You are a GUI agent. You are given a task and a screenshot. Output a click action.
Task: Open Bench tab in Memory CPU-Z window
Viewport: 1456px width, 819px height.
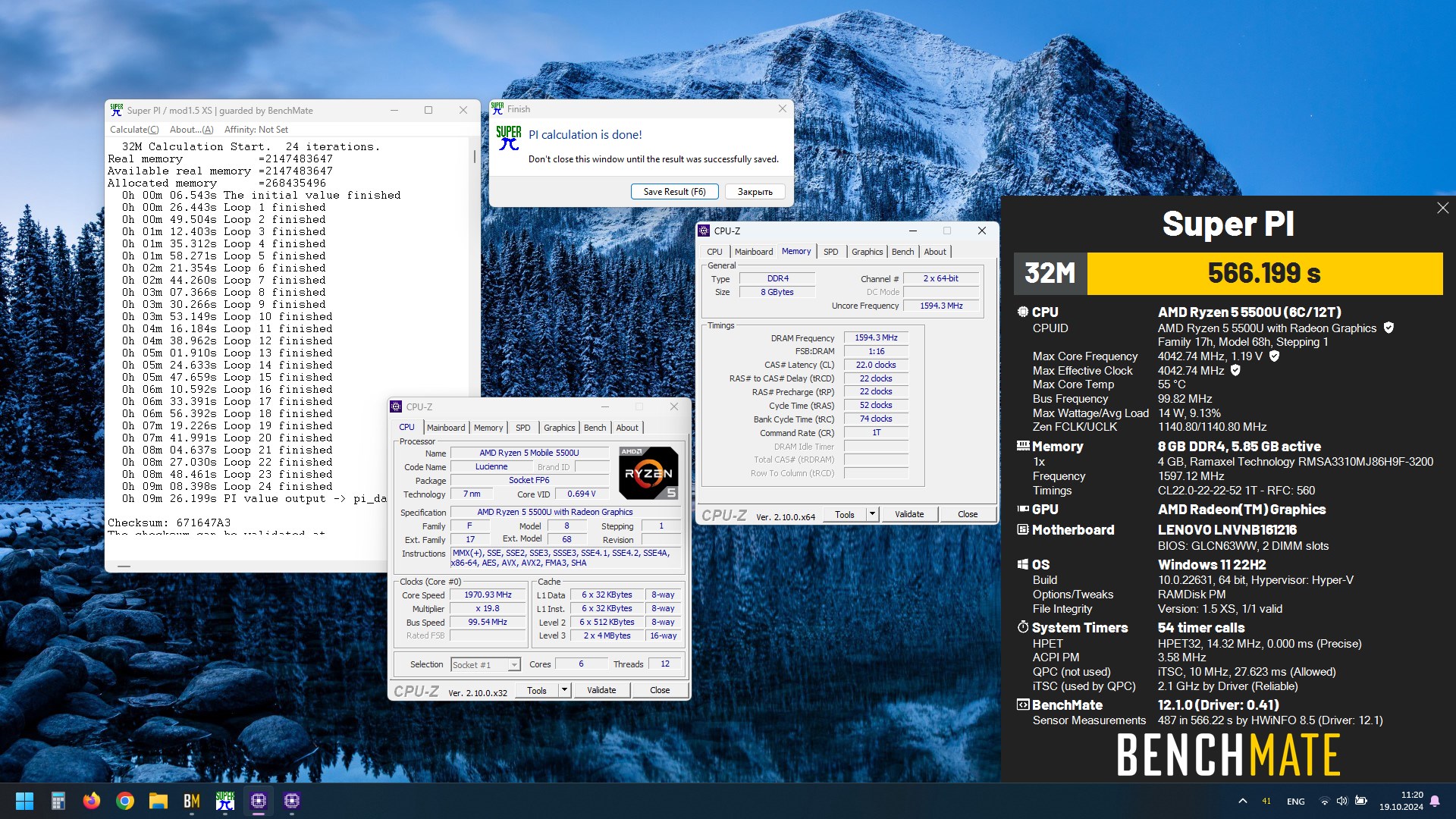902,252
